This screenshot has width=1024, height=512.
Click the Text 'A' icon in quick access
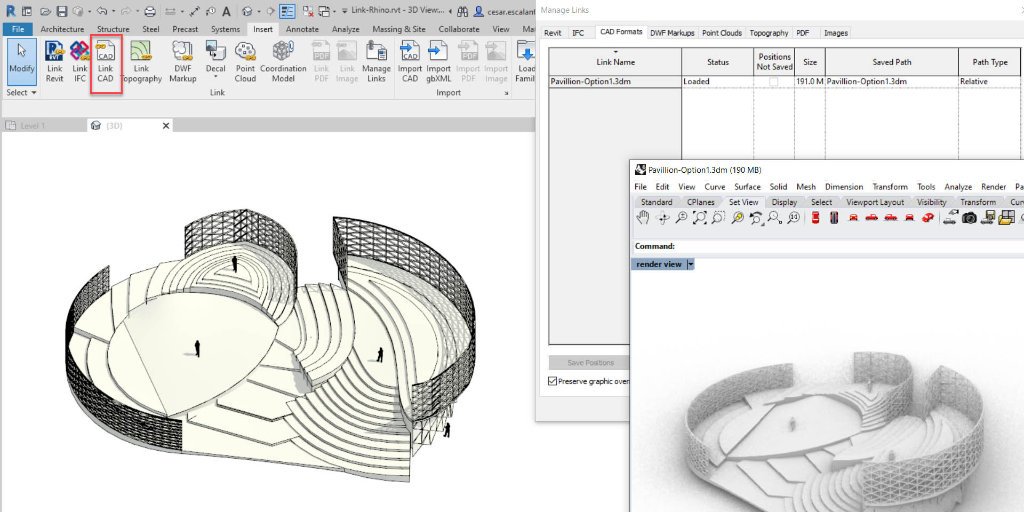point(226,12)
